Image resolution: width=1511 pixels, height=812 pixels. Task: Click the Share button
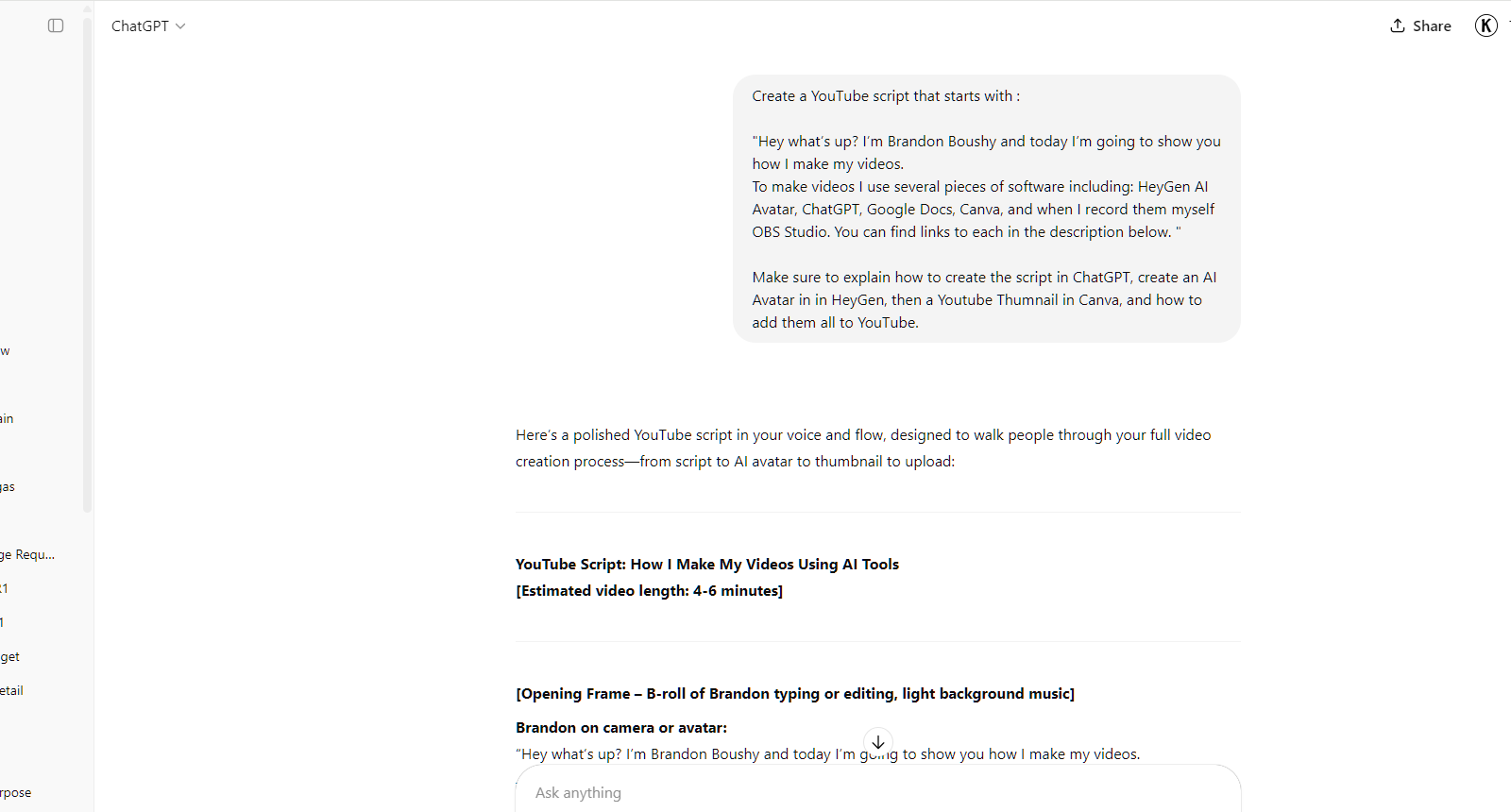pyautogui.click(x=1420, y=26)
